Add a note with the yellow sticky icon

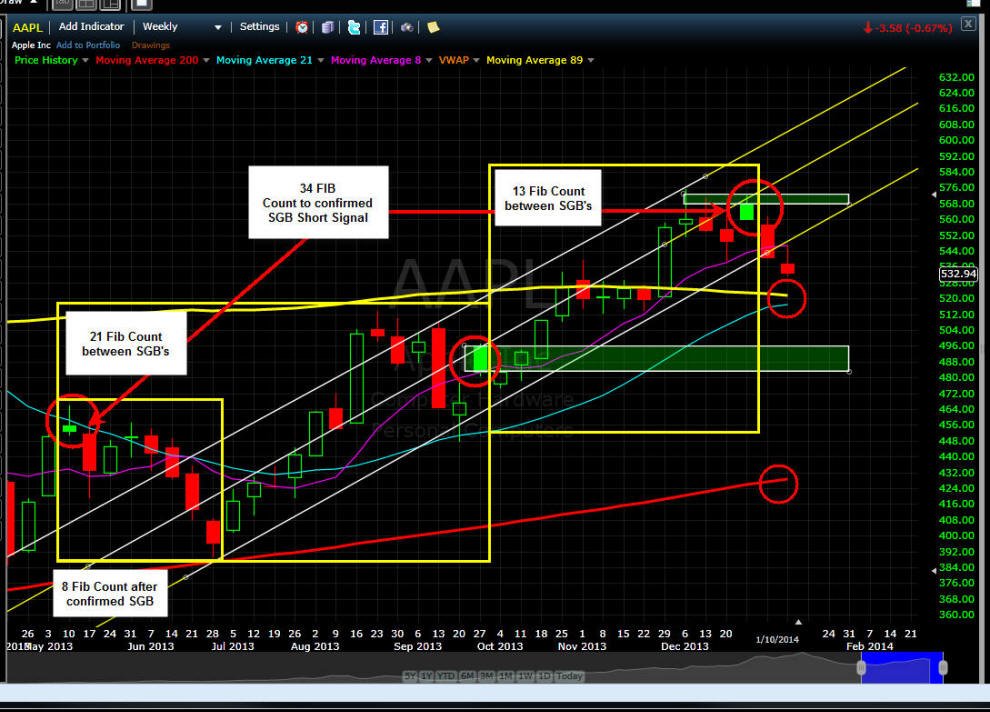coord(433,27)
